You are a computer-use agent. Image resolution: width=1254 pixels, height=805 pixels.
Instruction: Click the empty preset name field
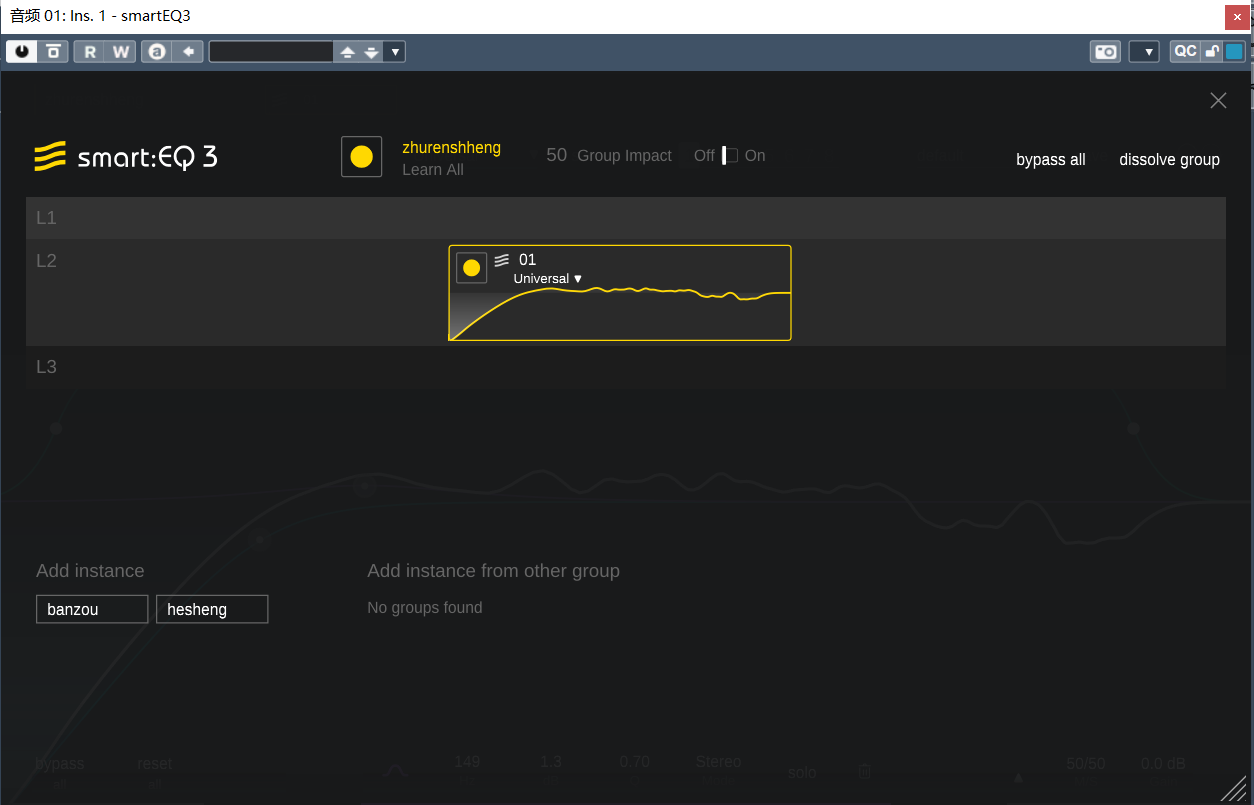coord(271,52)
